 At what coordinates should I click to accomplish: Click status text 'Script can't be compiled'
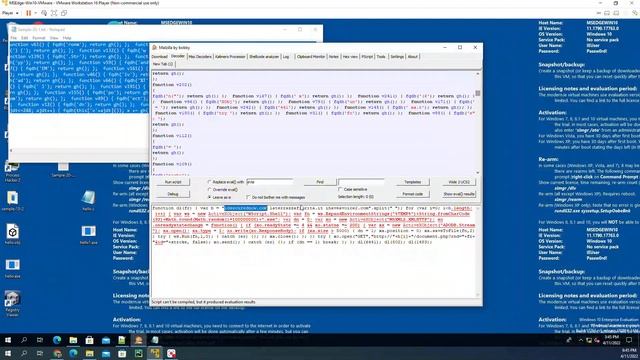coord(204,302)
